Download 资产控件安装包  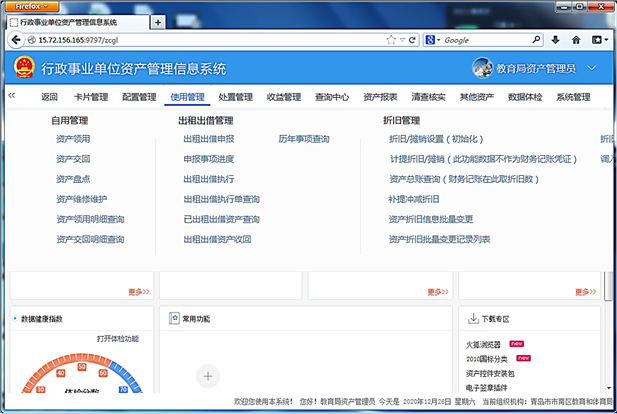point(490,373)
